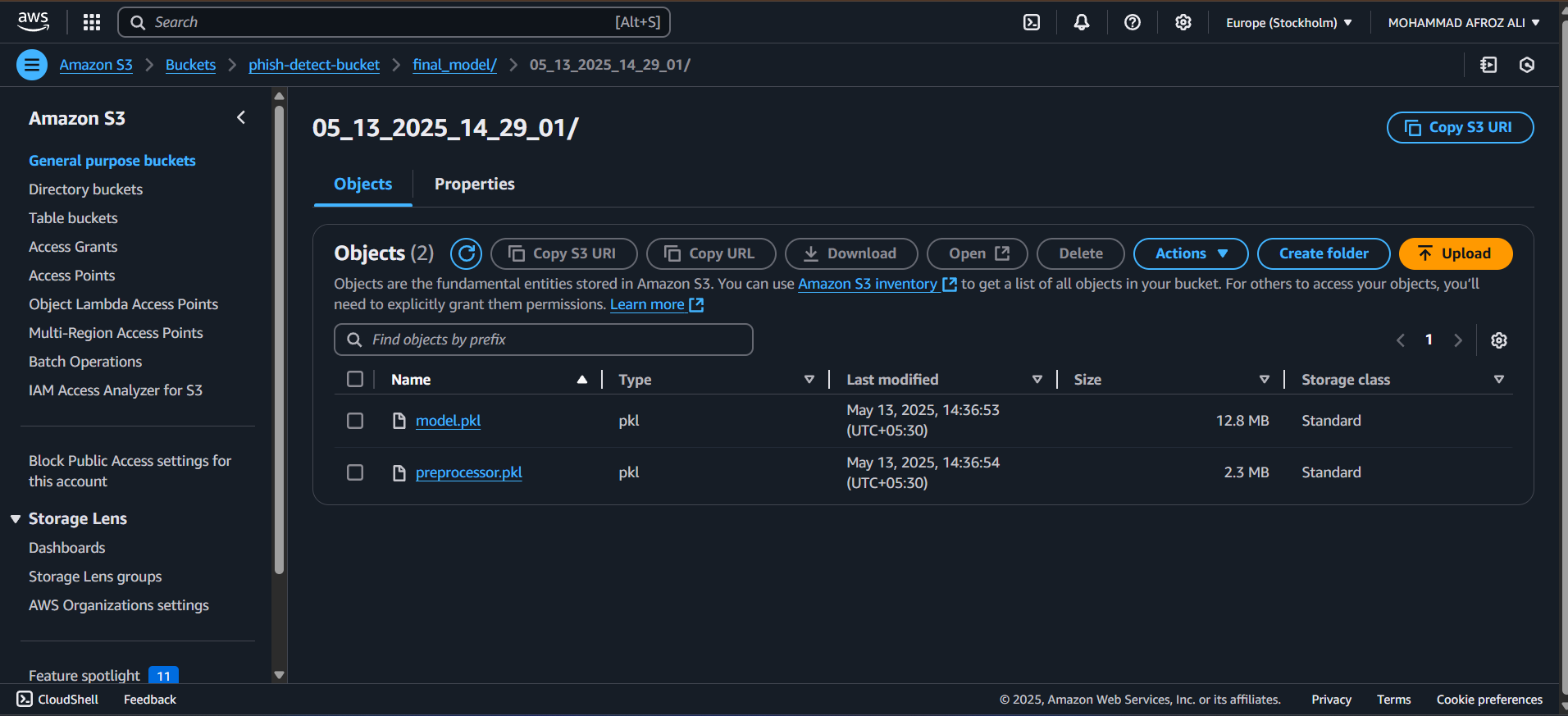
Task: Switch to the Properties tab
Action: tap(474, 185)
